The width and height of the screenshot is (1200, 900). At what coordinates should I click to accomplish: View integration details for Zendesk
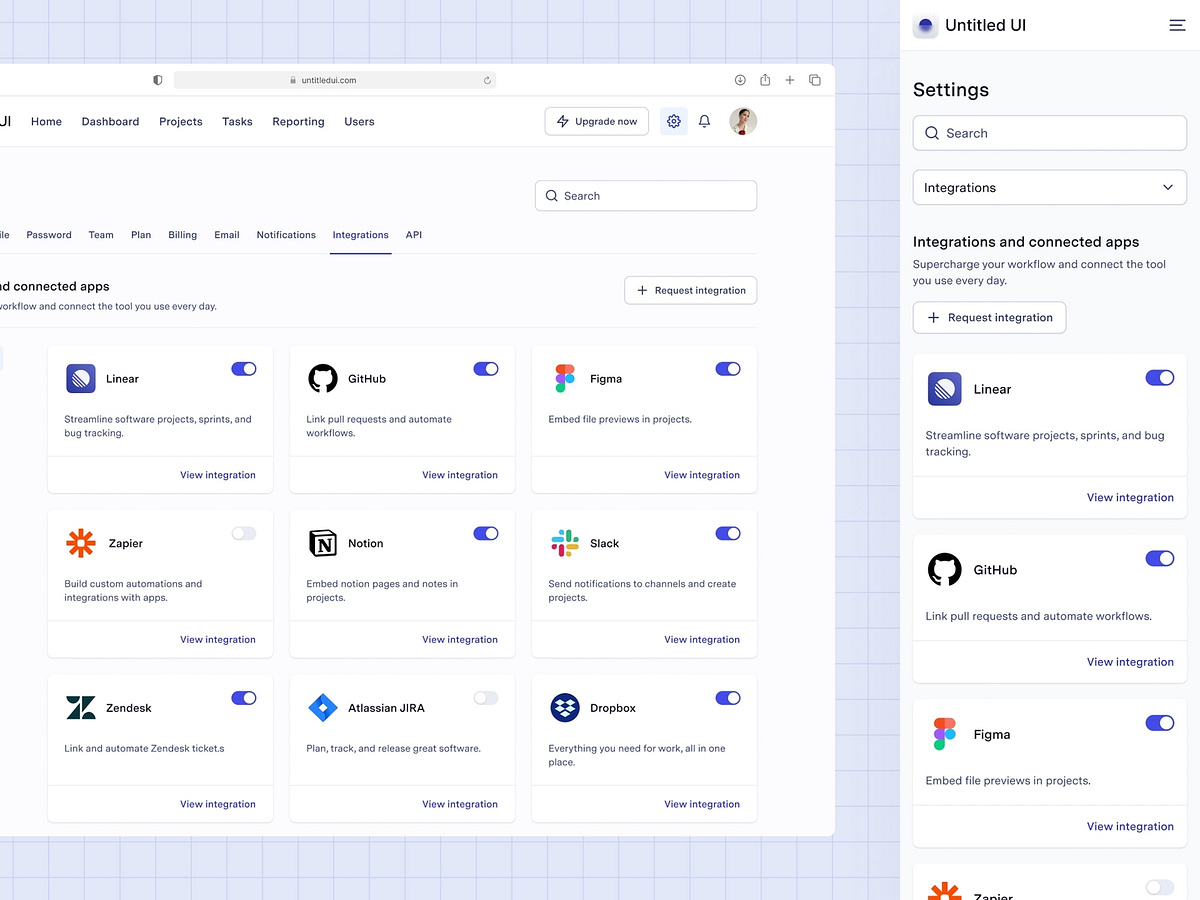[x=218, y=803]
